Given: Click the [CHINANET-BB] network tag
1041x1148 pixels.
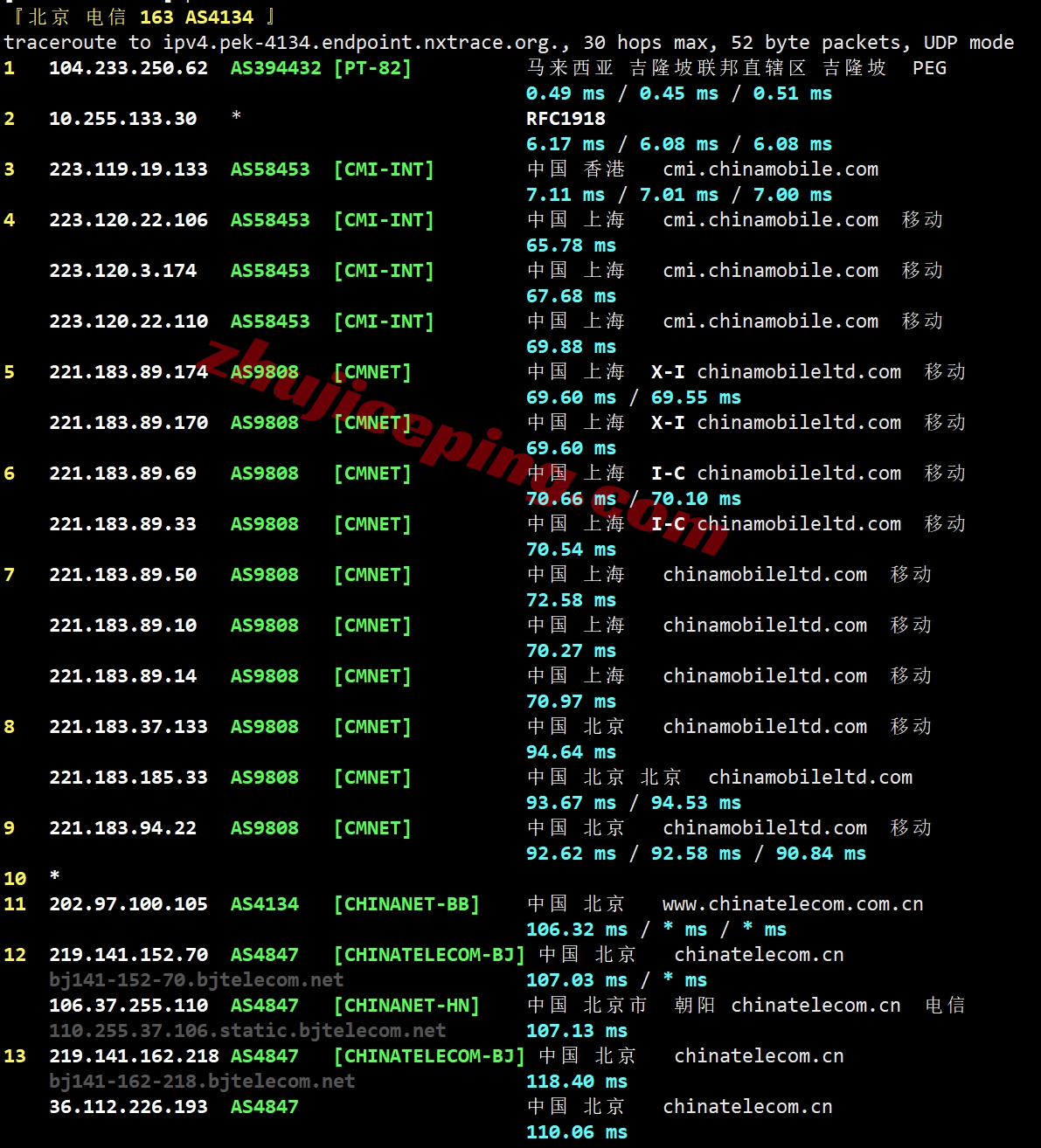Looking at the screenshot, I should tap(406, 904).
